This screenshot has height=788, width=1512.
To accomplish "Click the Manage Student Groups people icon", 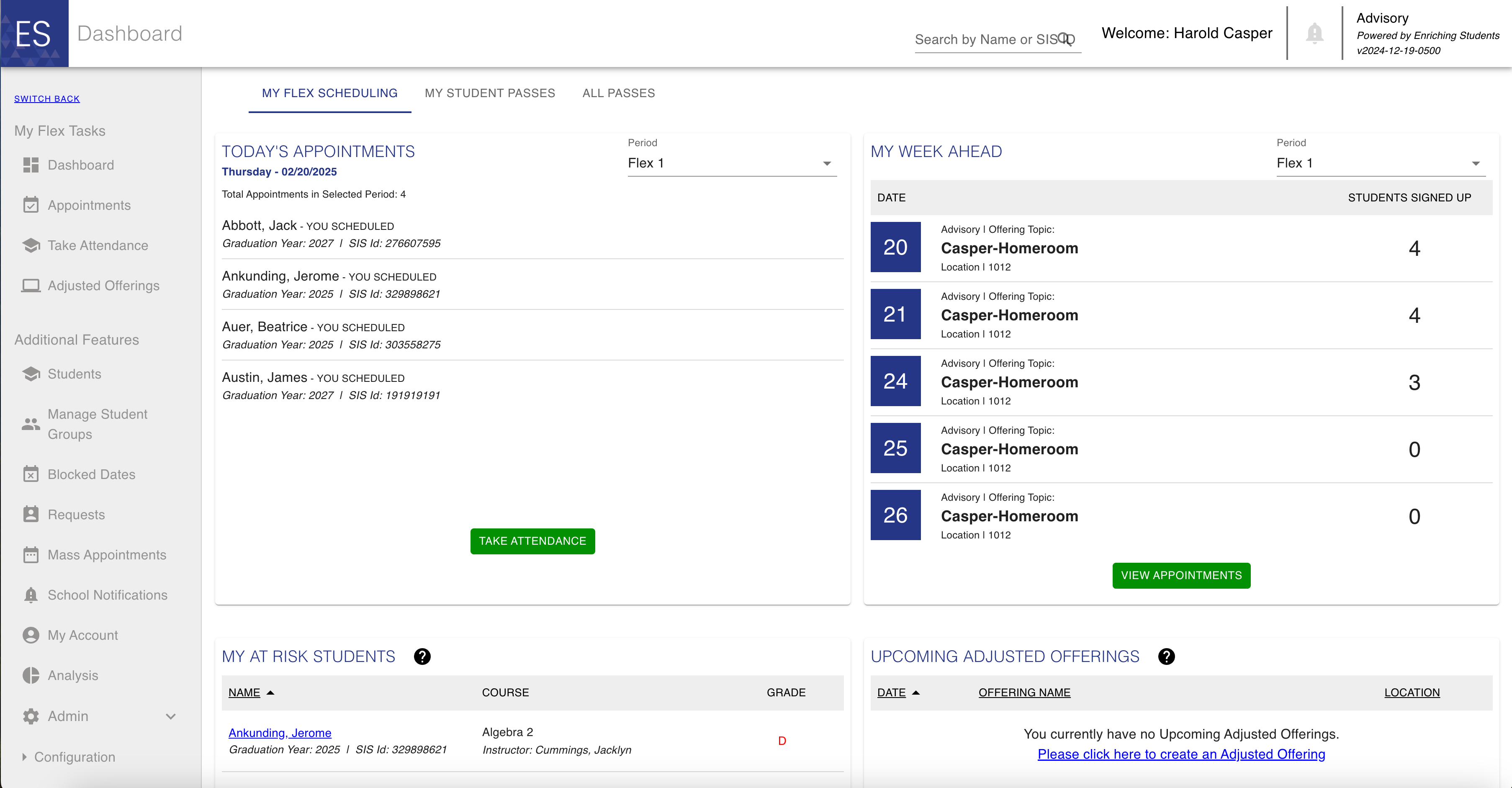I will click(31, 424).
